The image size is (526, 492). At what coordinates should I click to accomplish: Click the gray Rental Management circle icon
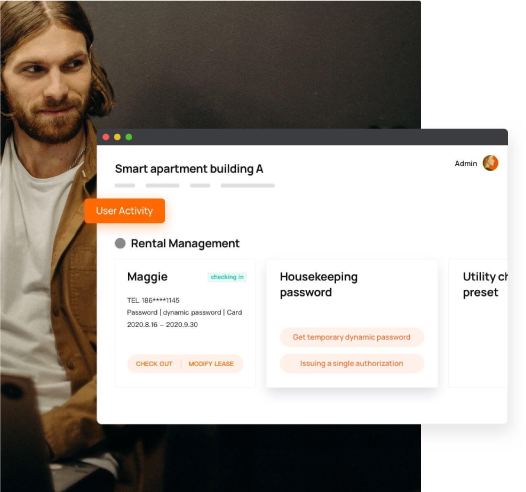pos(120,243)
